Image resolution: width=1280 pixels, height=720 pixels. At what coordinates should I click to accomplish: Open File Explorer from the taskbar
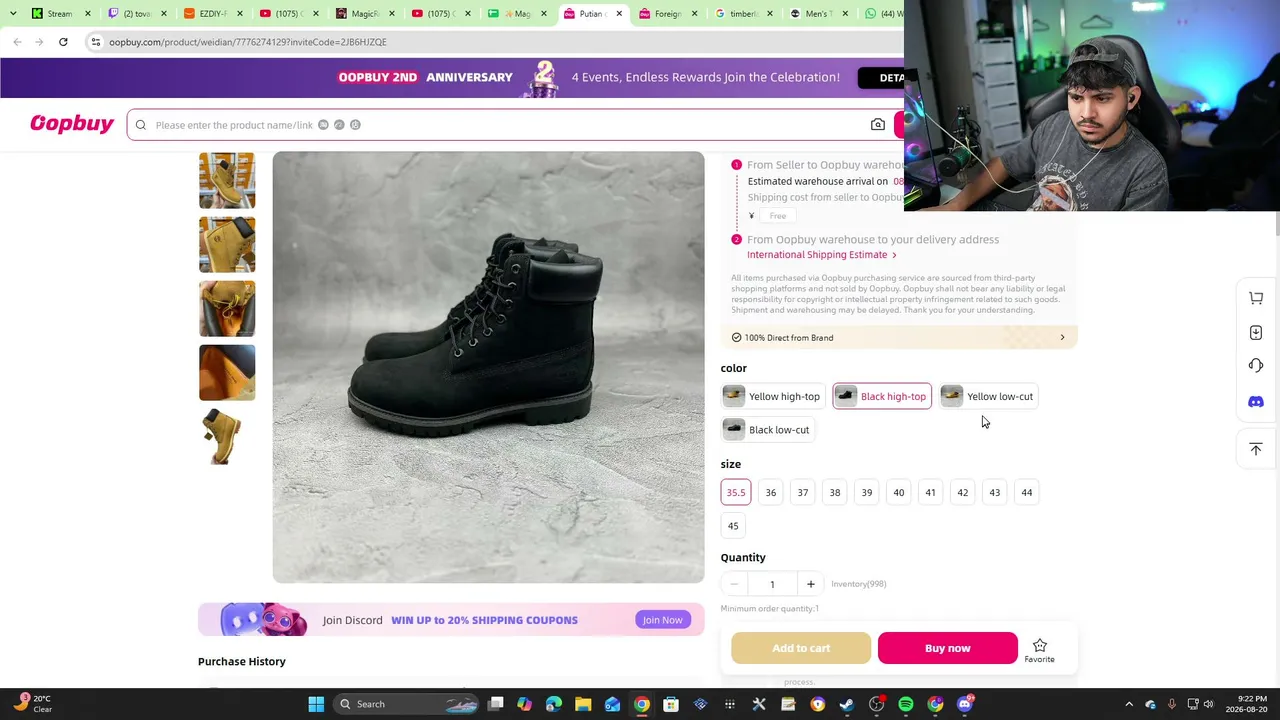click(x=583, y=704)
